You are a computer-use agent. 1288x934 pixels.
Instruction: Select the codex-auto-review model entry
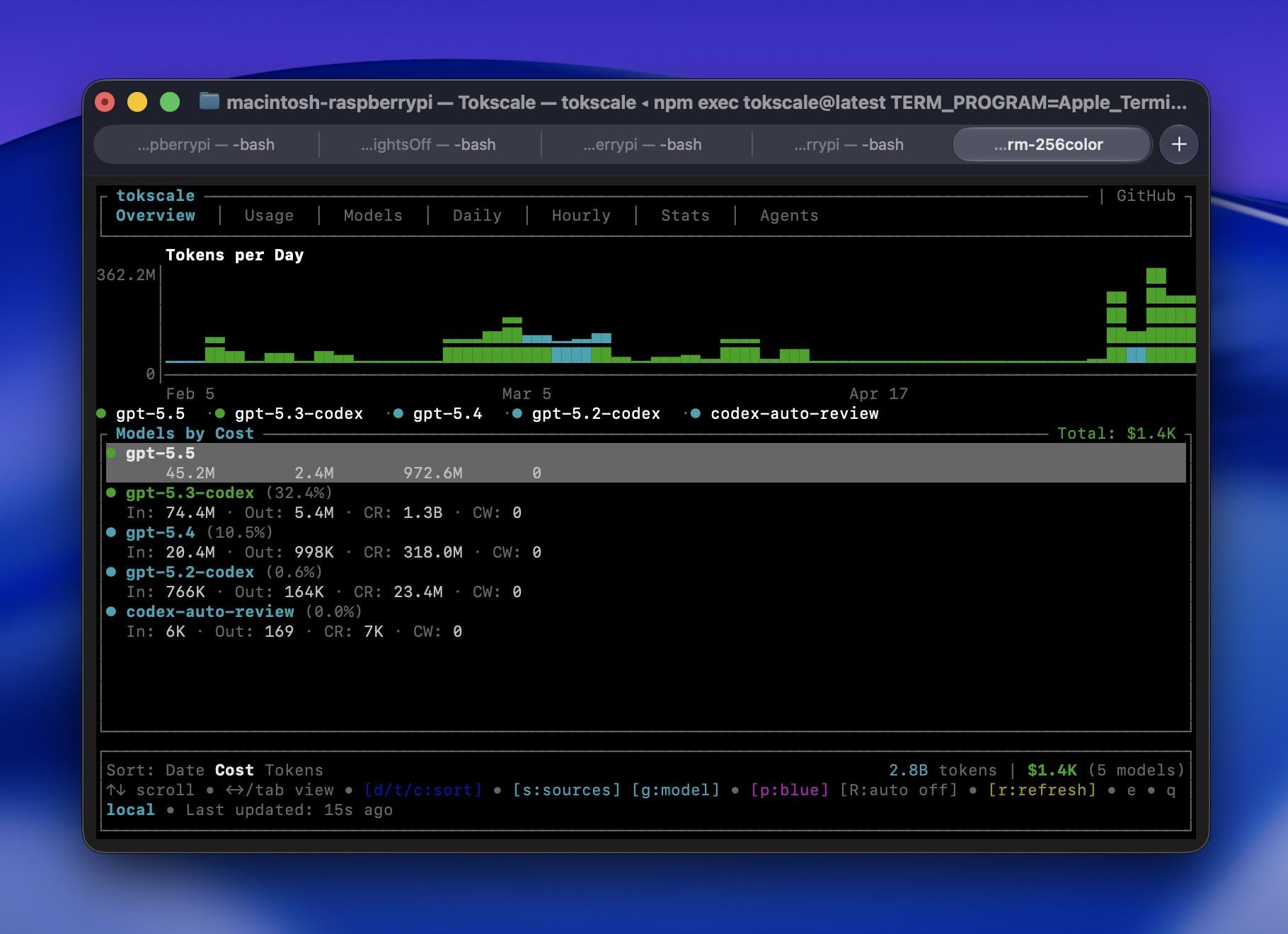pyautogui.click(x=646, y=621)
